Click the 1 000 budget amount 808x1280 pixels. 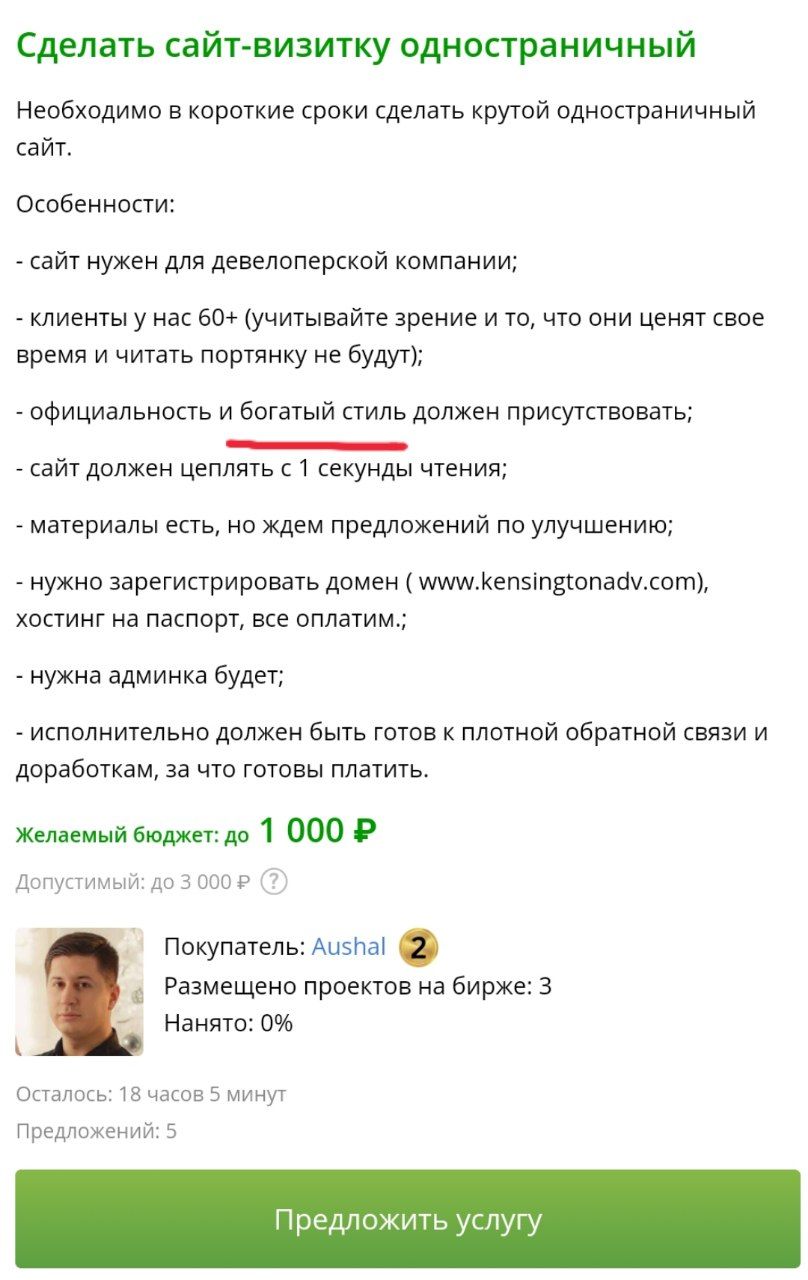click(x=301, y=830)
